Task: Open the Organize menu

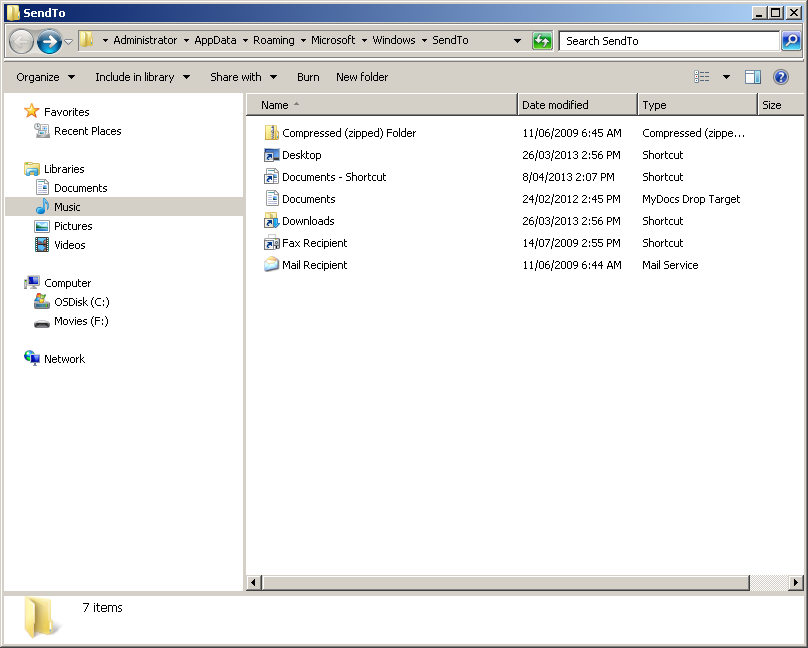Action: point(45,77)
